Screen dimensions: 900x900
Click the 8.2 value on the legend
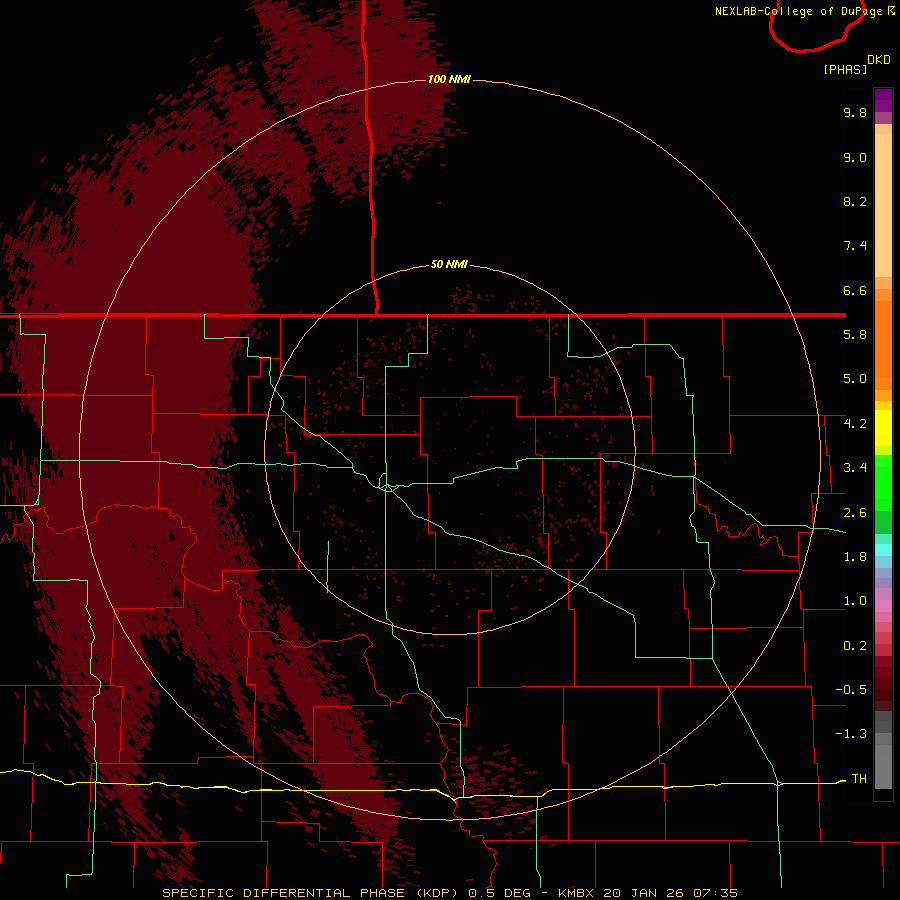[855, 201]
